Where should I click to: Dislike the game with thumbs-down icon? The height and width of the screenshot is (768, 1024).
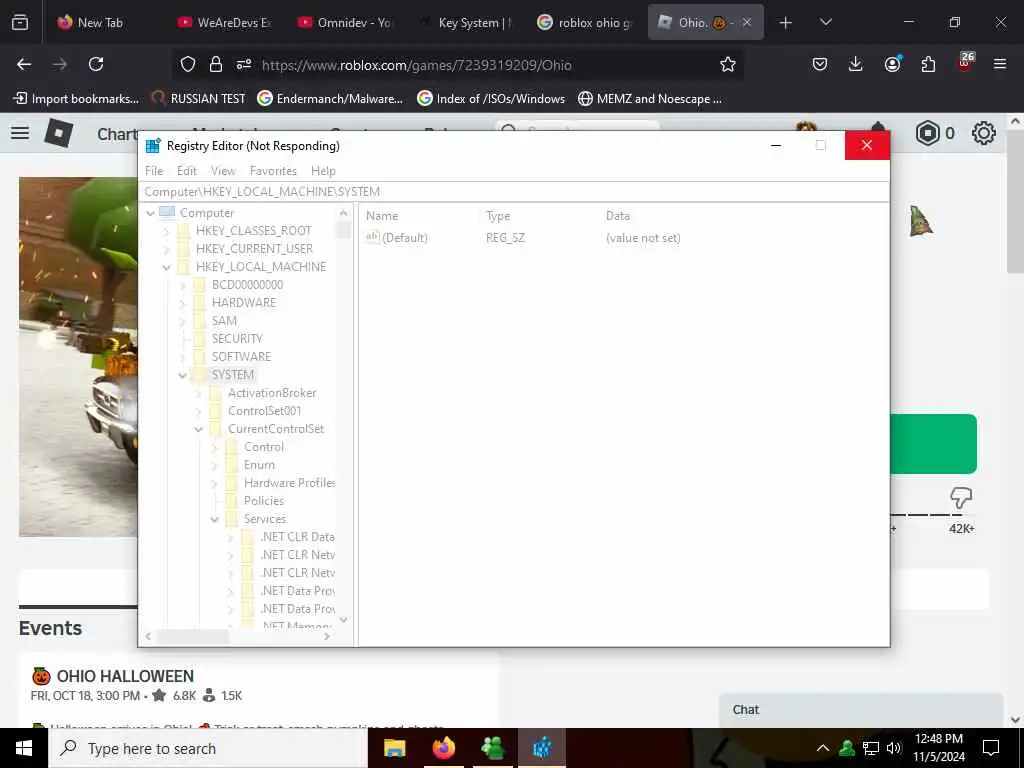click(961, 498)
